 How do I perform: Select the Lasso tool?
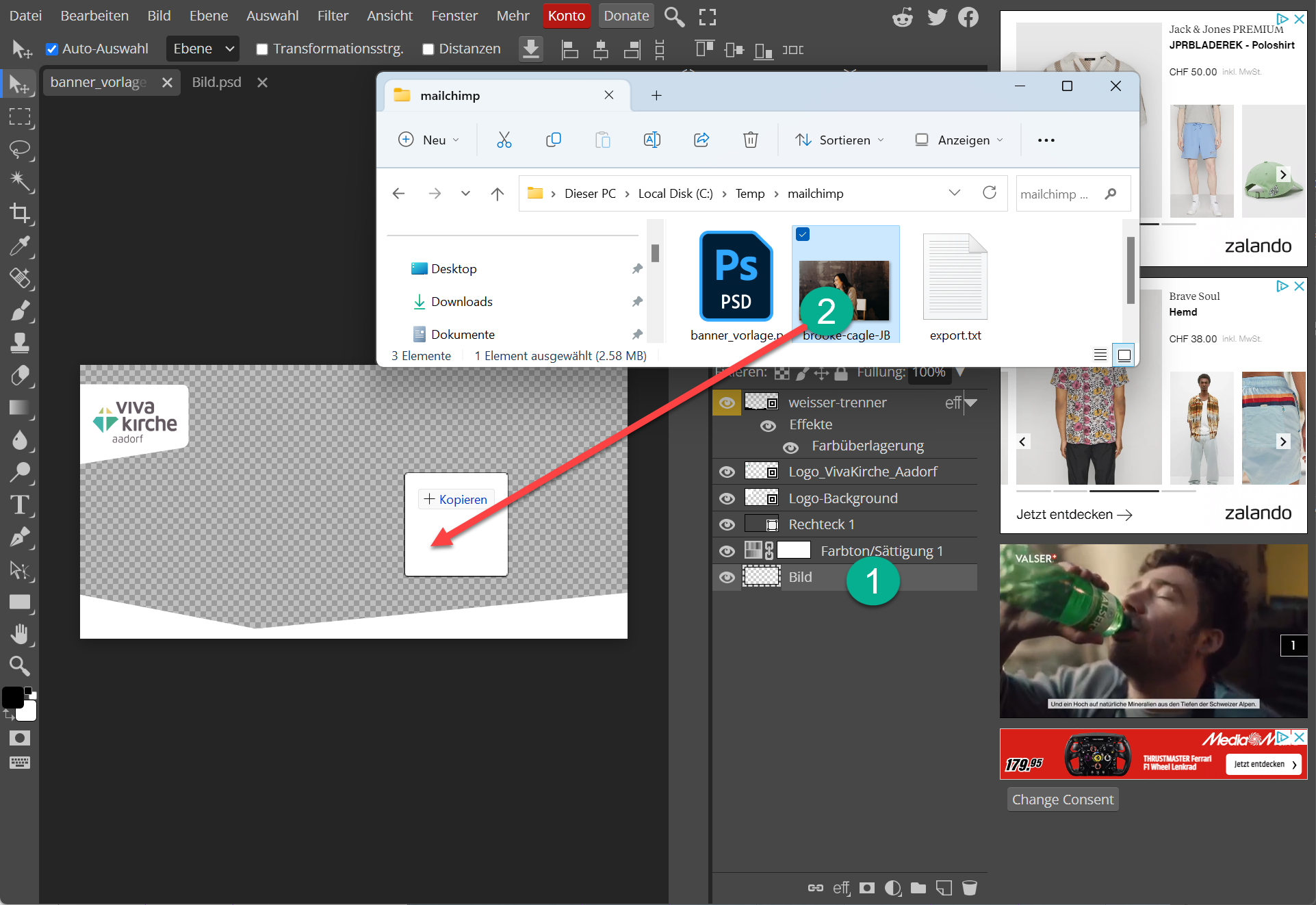20,149
